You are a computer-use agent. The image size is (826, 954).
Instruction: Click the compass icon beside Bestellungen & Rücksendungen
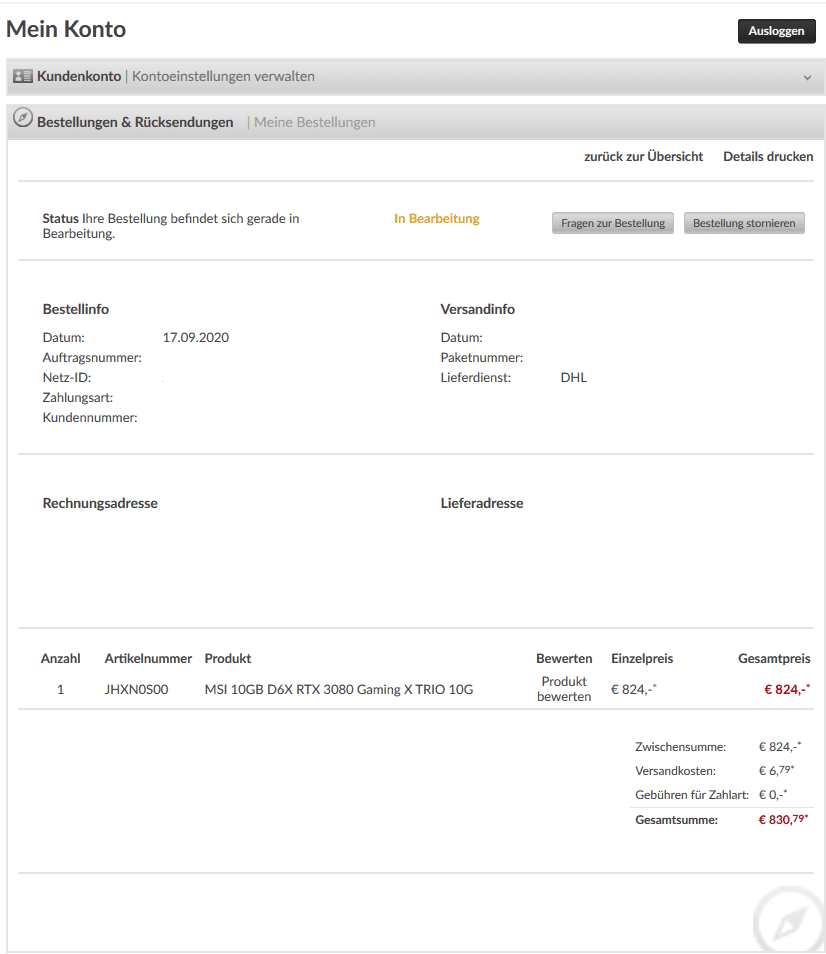click(x=23, y=119)
